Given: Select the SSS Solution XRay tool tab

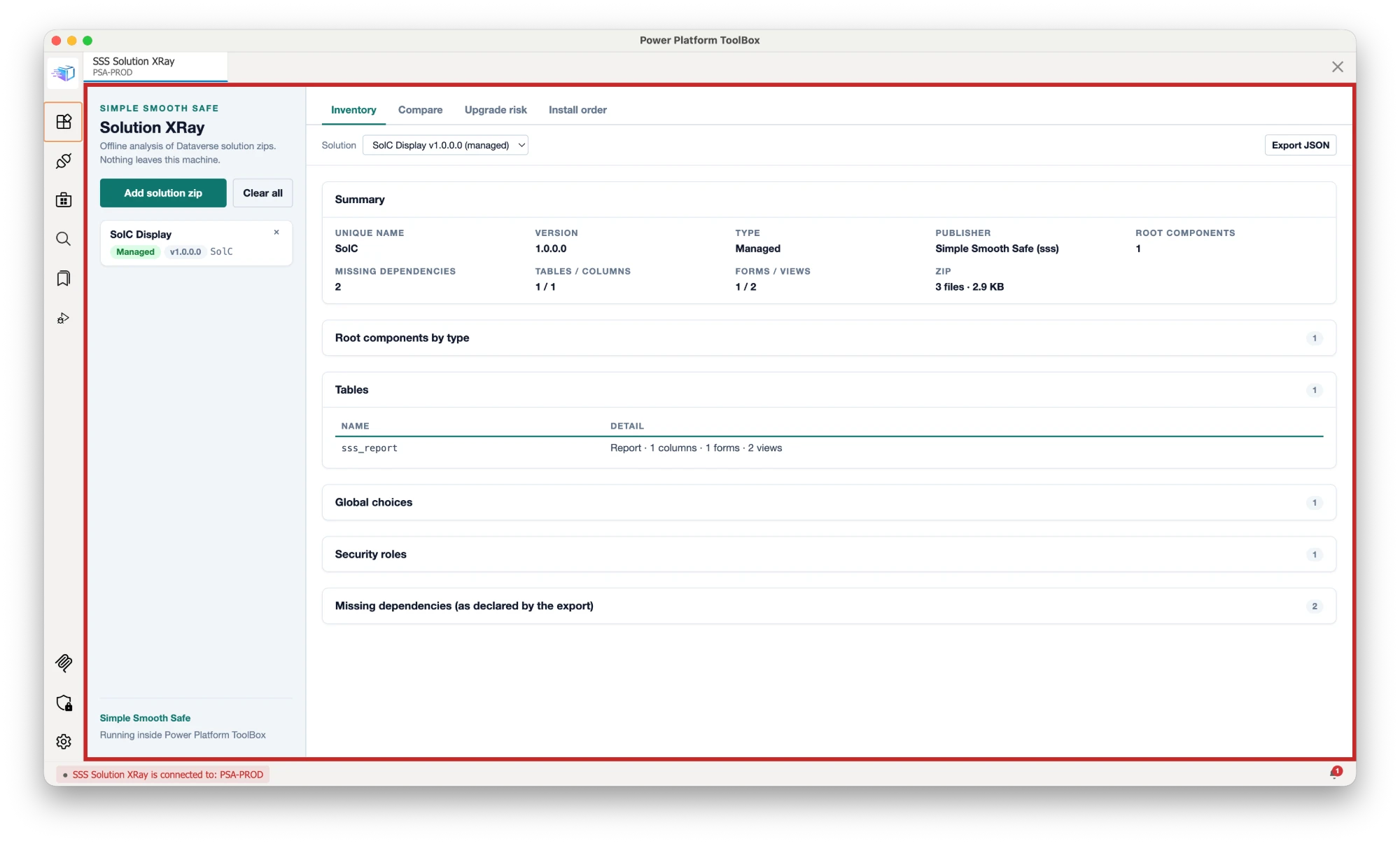Looking at the screenshot, I should 155,67.
